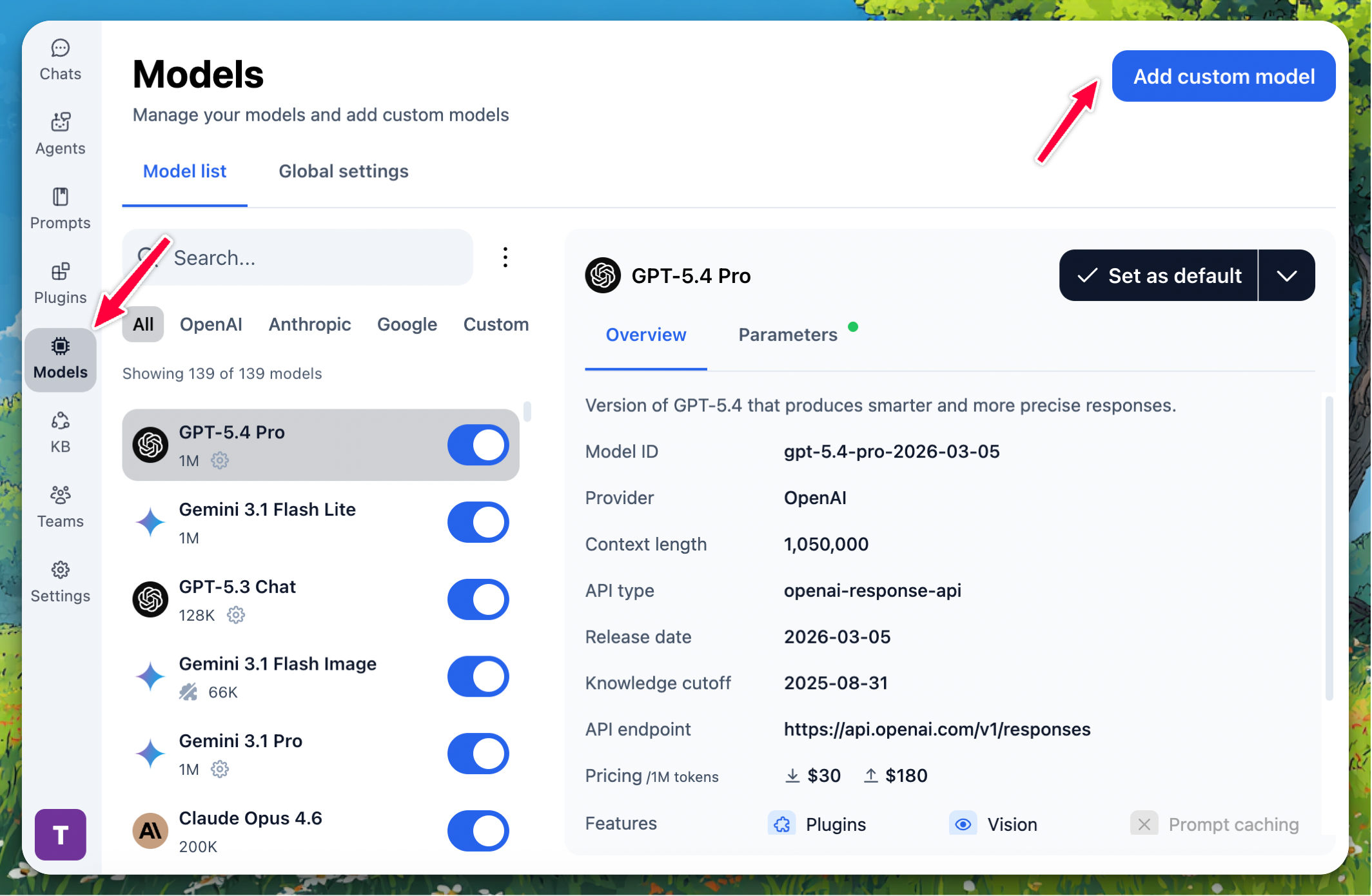Click the Set as default button

[x=1159, y=276]
